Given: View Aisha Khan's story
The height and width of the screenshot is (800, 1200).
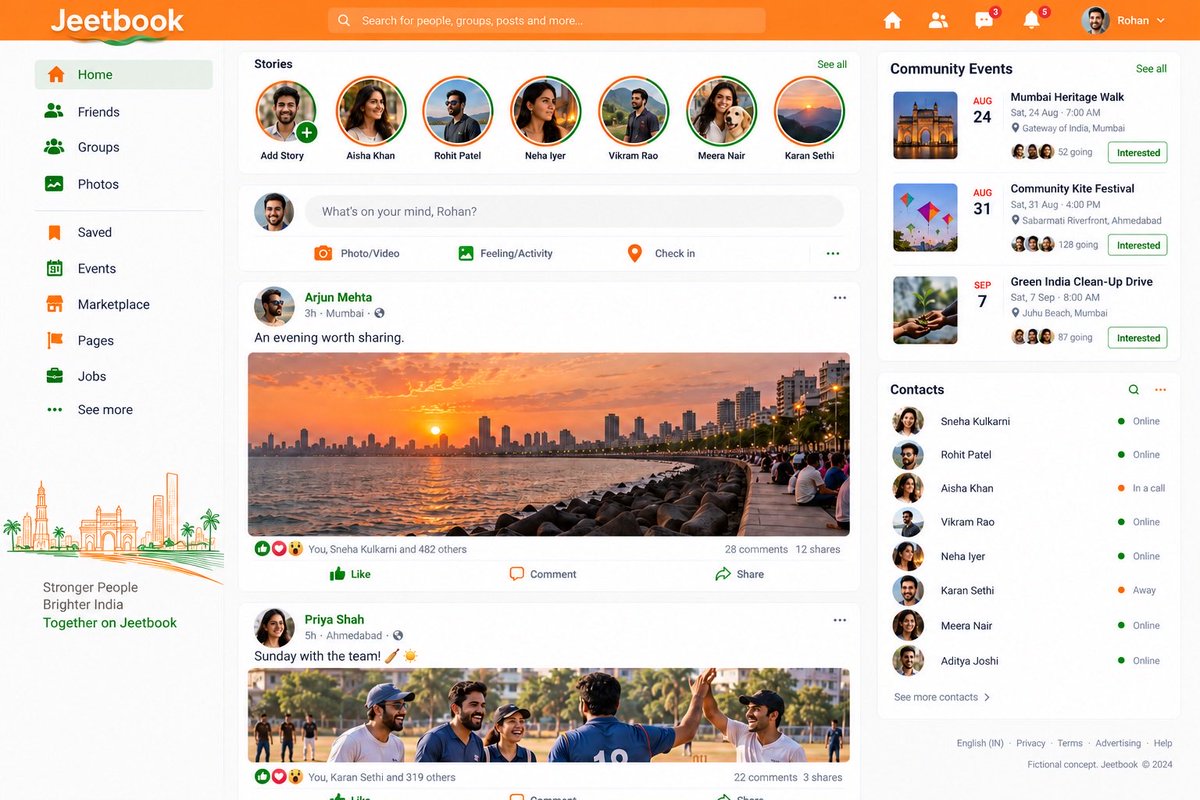Looking at the screenshot, I should pyautogui.click(x=371, y=111).
